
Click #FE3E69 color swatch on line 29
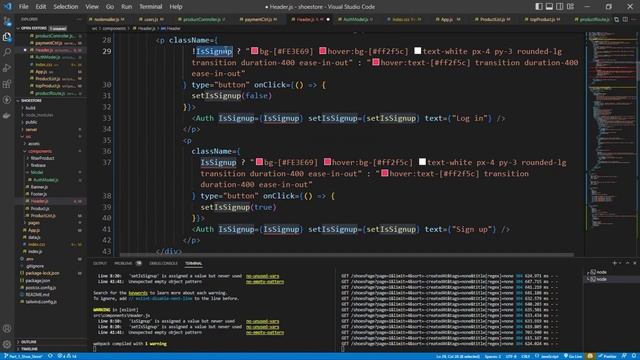coord(255,51)
